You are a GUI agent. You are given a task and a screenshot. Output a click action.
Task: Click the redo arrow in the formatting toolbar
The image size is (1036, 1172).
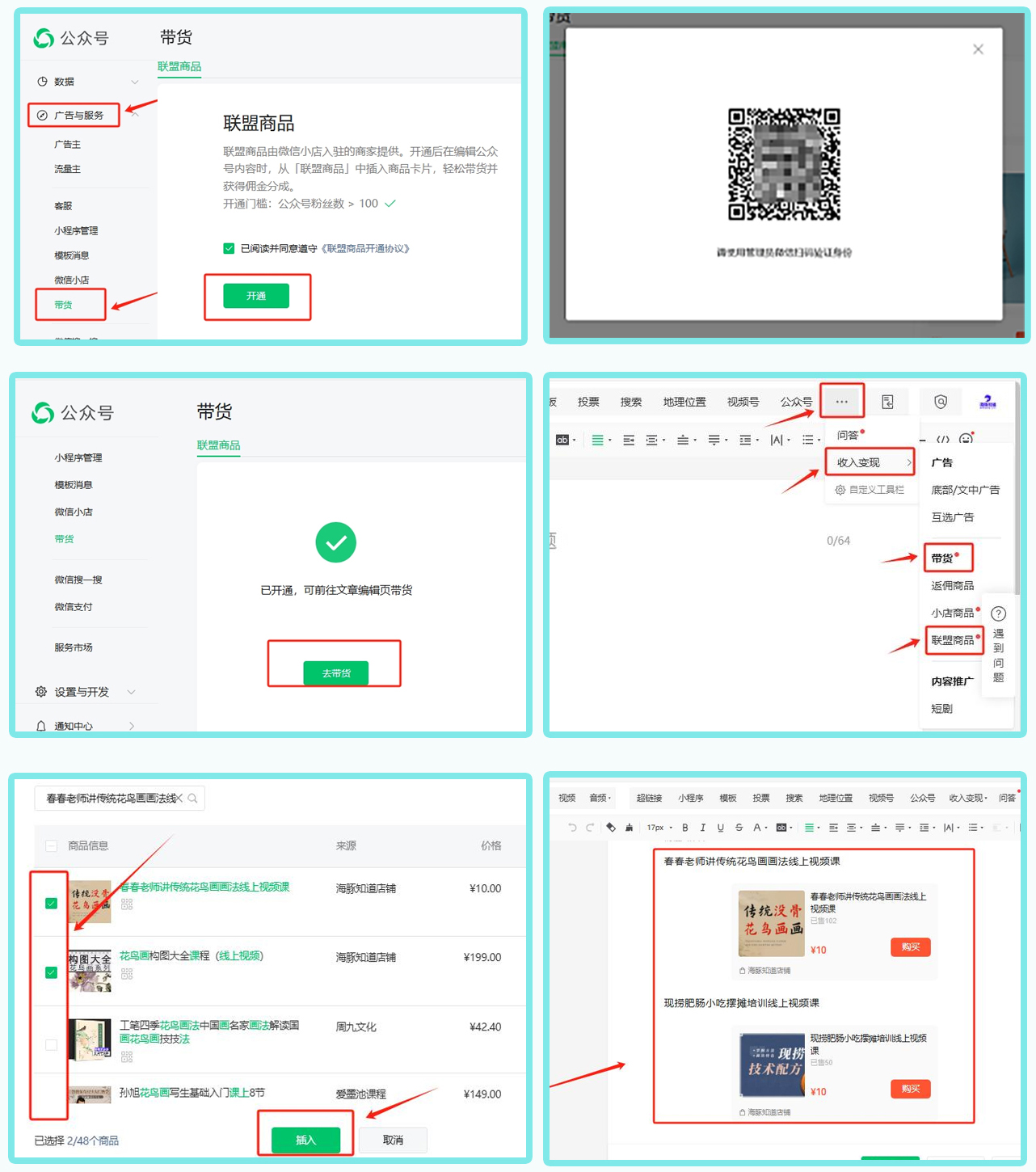[590, 828]
